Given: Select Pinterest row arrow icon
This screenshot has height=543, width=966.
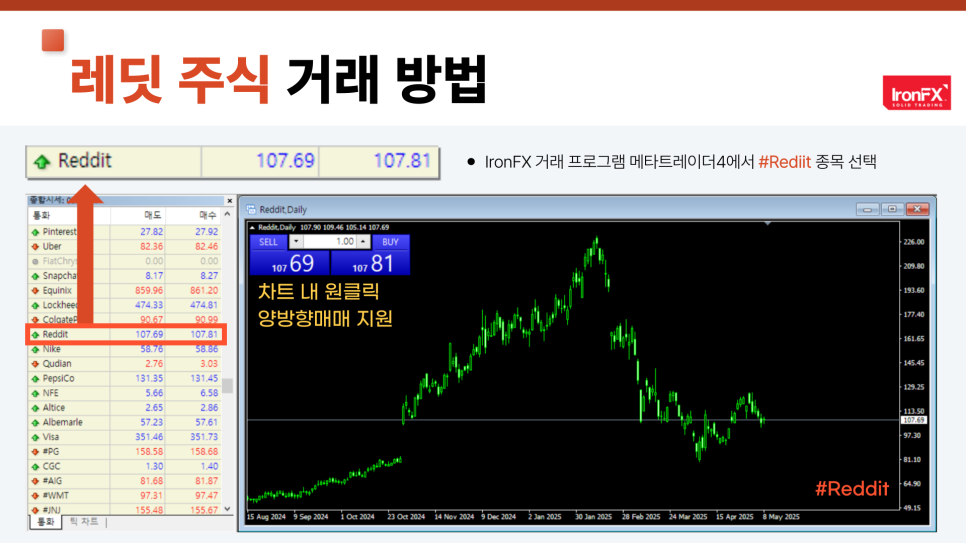Looking at the screenshot, I should pyautogui.click(x=35, y=232).
